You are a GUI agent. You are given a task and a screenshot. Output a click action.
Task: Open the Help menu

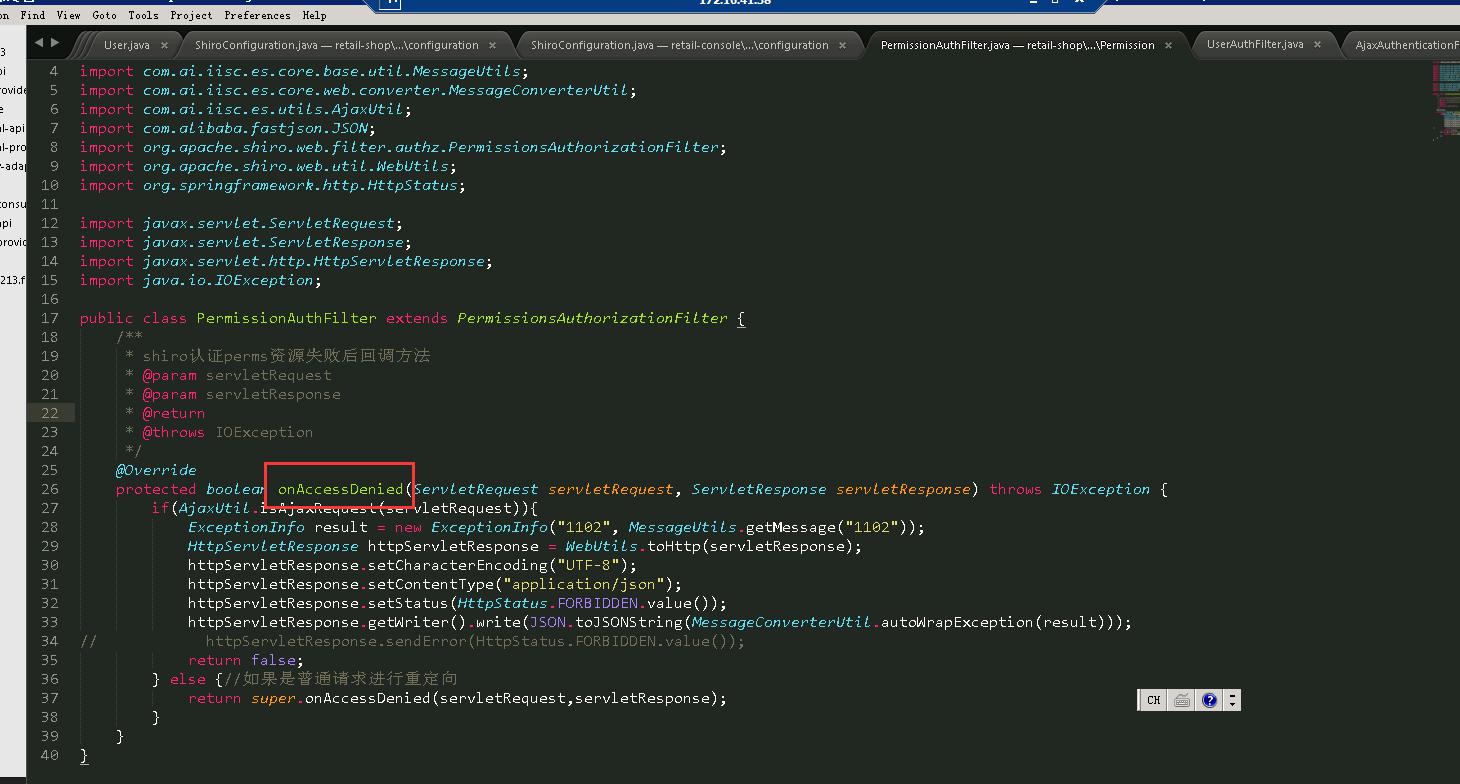pyautogui.click(x=314, y=15)
